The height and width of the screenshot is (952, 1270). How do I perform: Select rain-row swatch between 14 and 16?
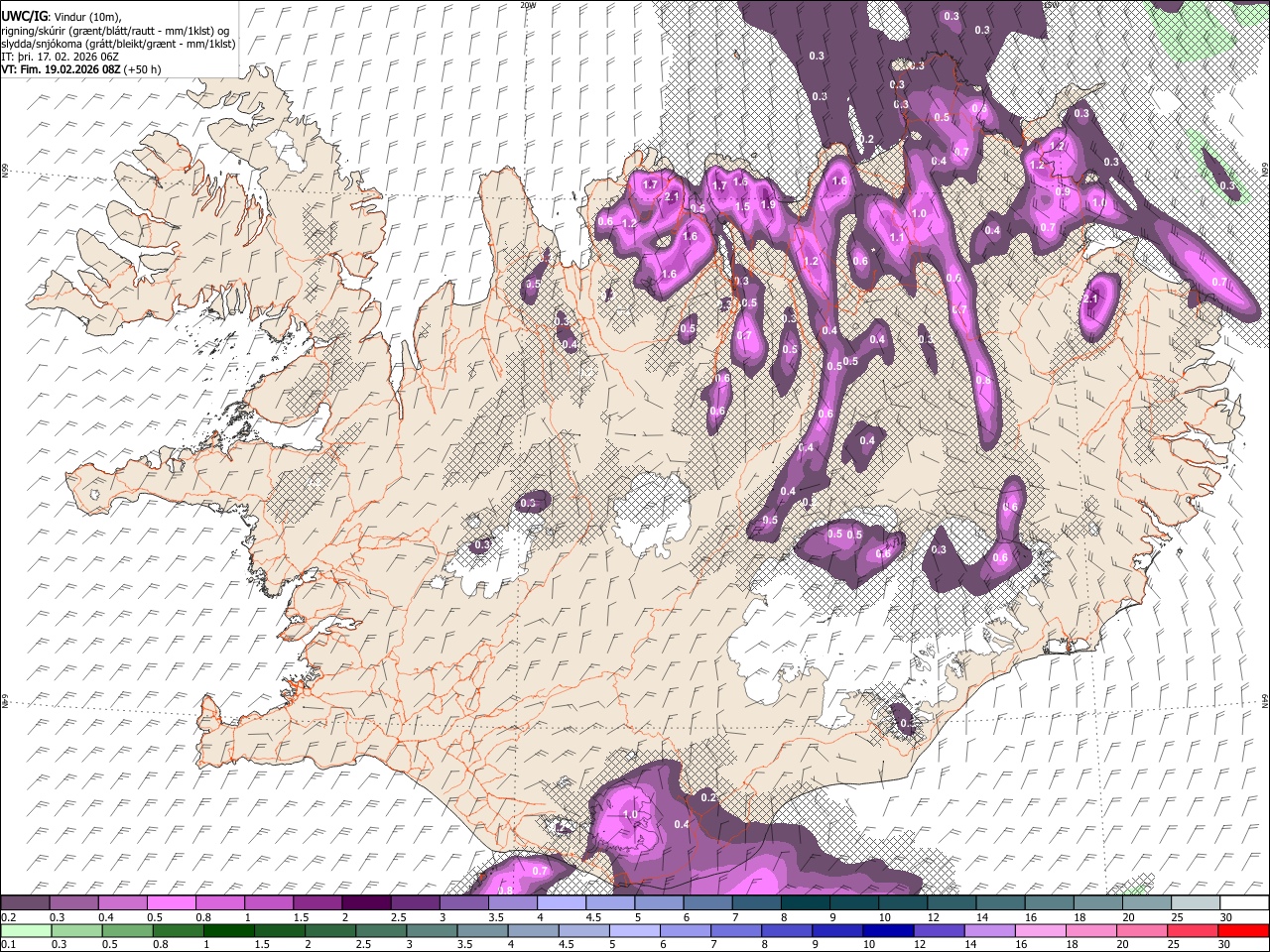992,930
